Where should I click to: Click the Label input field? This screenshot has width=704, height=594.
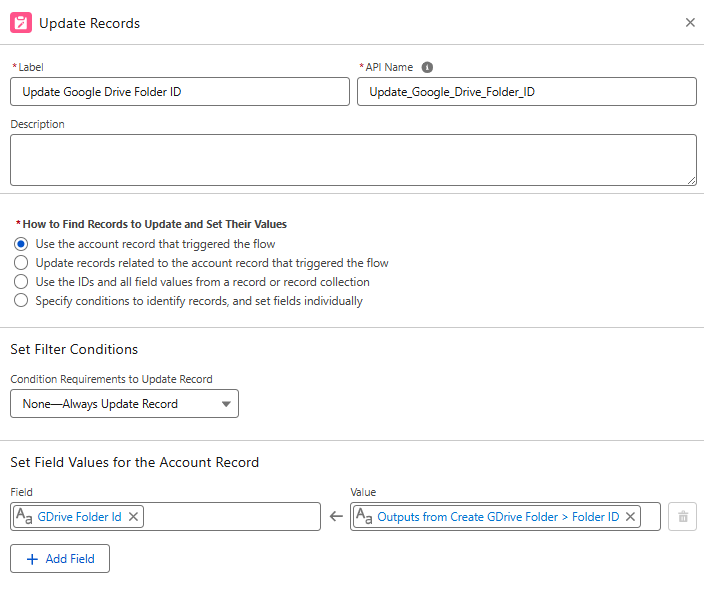tap(180, 92)
